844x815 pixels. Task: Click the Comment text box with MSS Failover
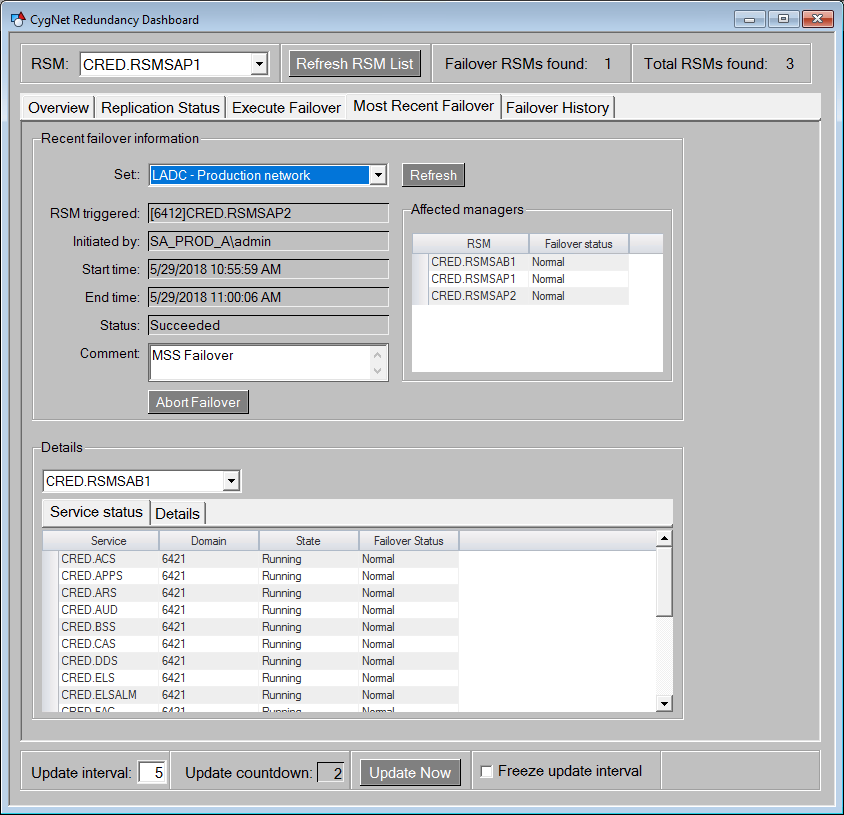[x=268, y=362]
